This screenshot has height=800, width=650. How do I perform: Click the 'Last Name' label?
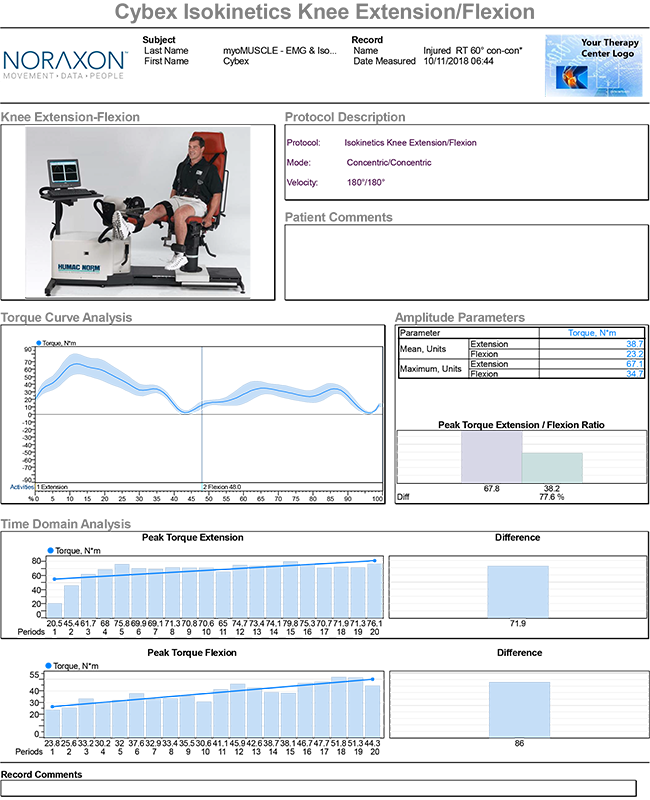(166, 51)
